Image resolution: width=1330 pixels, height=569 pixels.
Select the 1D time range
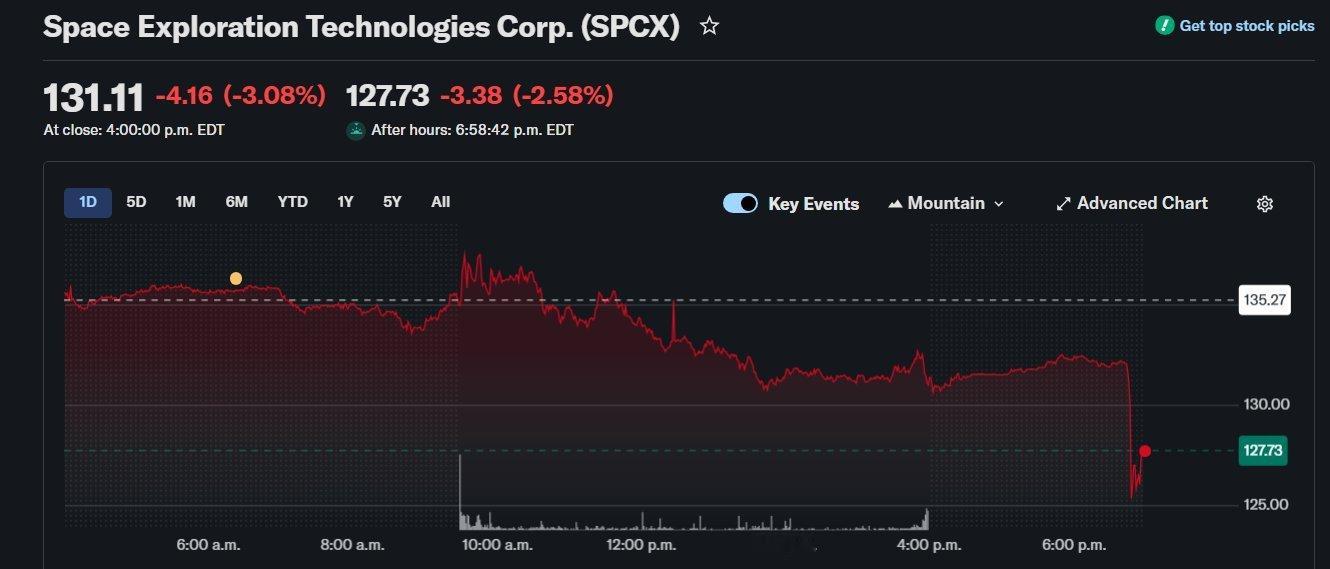pyautogui.click(x=88, y=202)
